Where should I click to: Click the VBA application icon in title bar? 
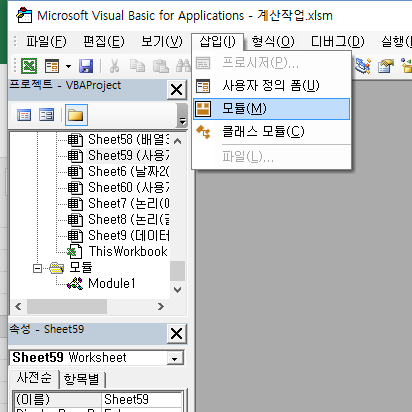tap(24, 15)
